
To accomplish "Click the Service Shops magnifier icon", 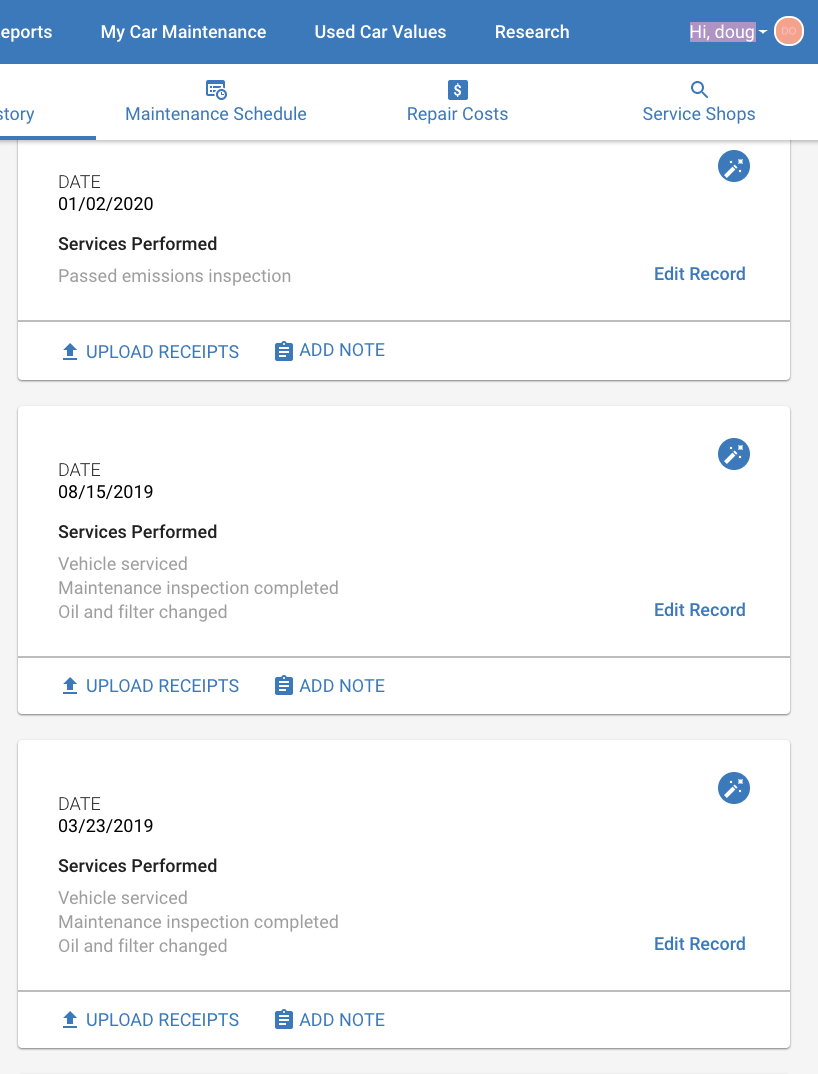I will (x=699, y=90).
